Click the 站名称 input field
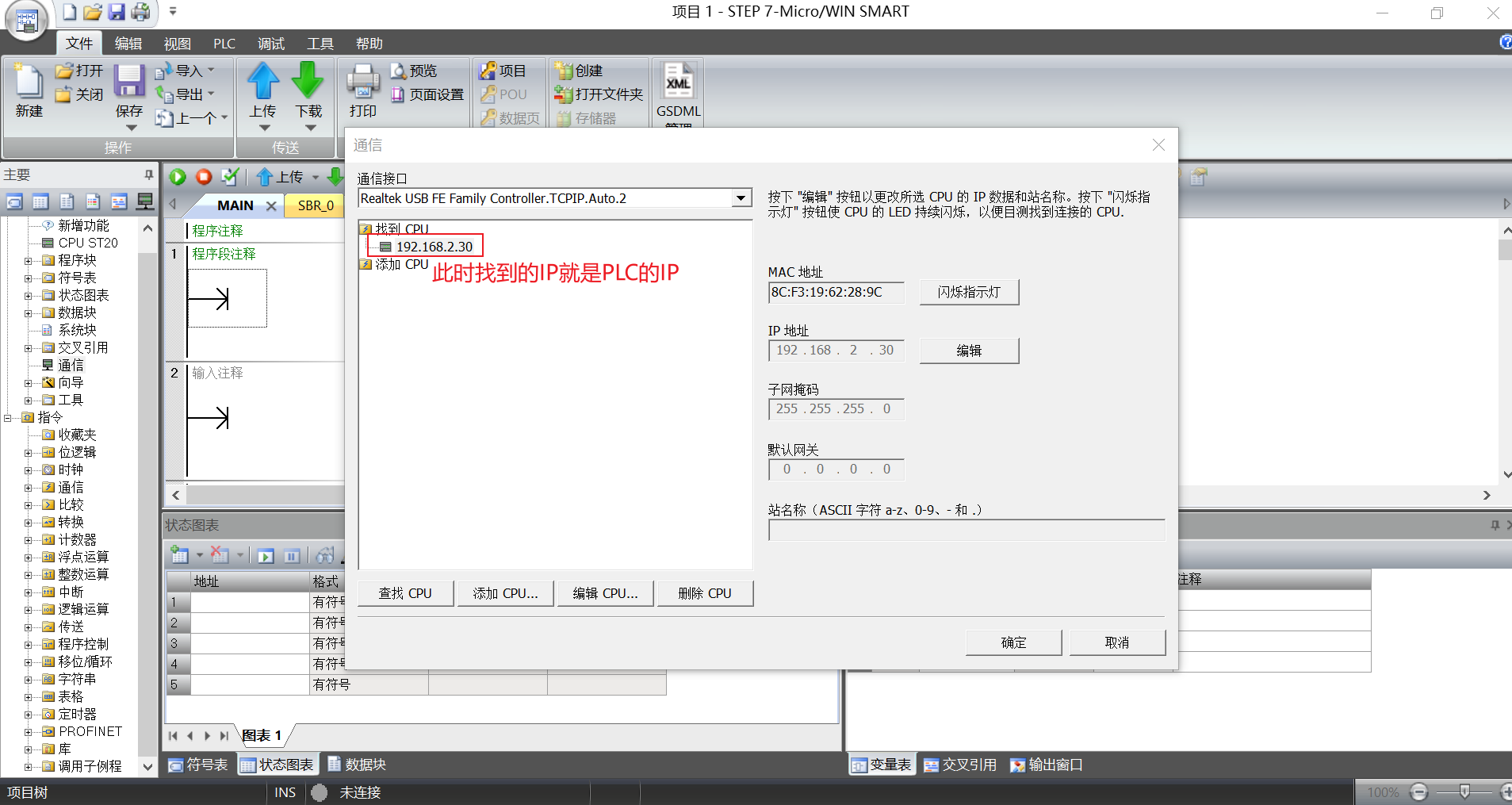 (967, 531)
